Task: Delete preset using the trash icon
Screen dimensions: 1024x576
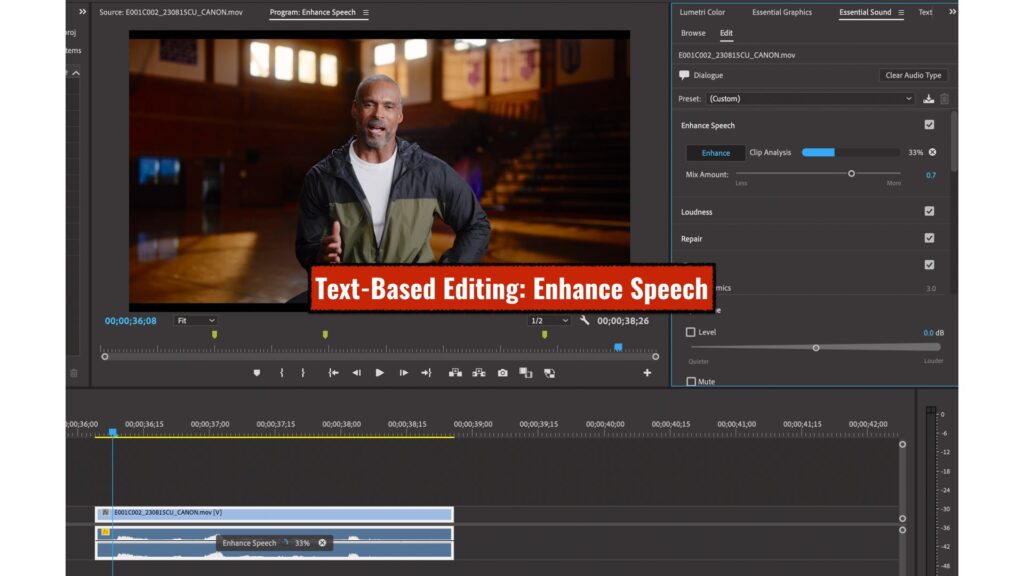Action: click(944, 99)
